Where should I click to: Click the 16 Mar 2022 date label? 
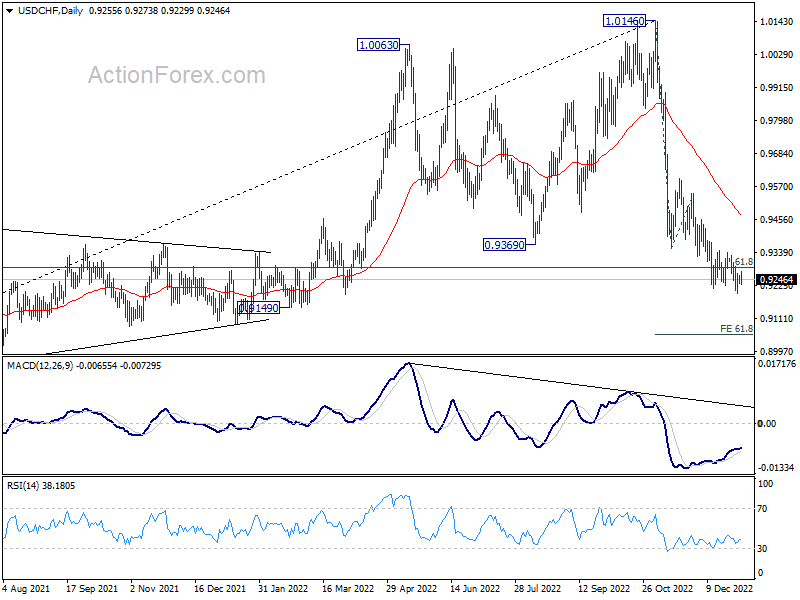pyautogui.click(x=348, y=589)
